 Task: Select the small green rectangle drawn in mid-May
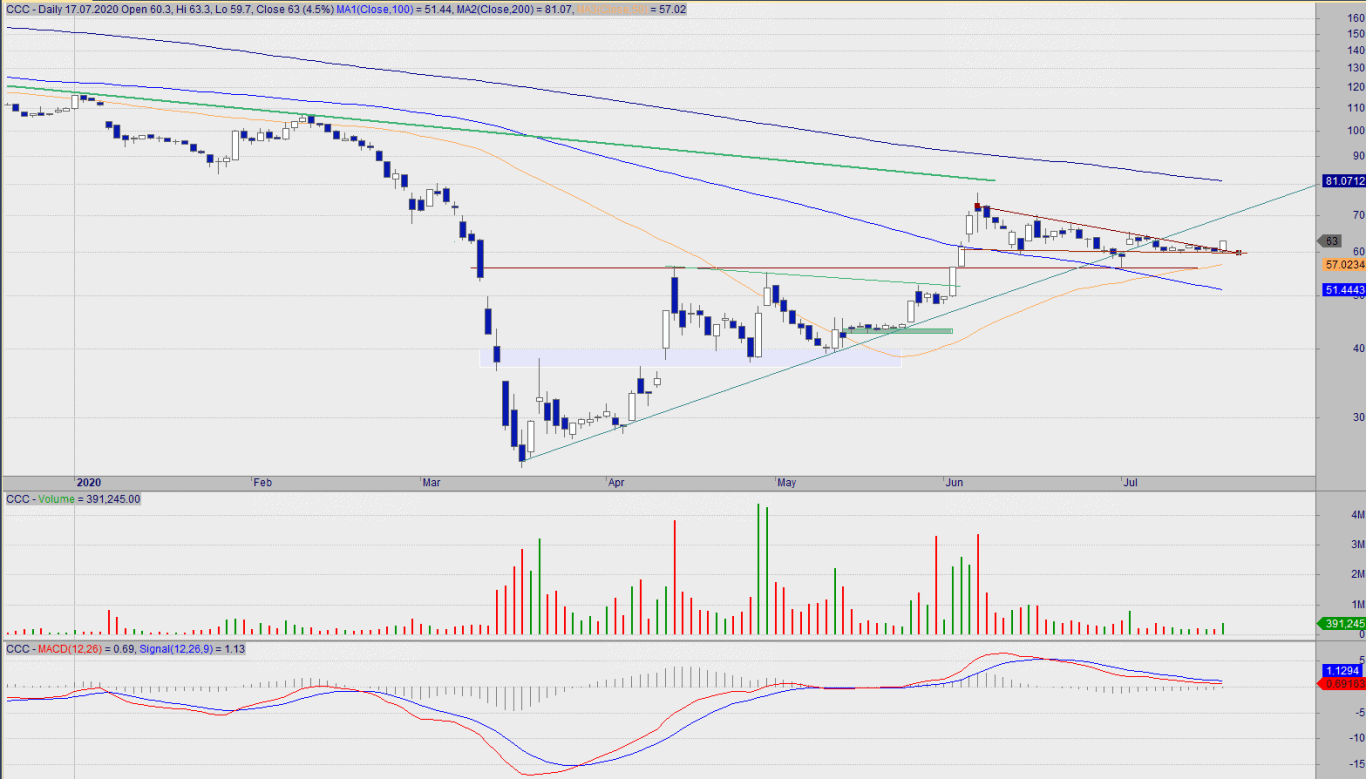tap(898, 331)
